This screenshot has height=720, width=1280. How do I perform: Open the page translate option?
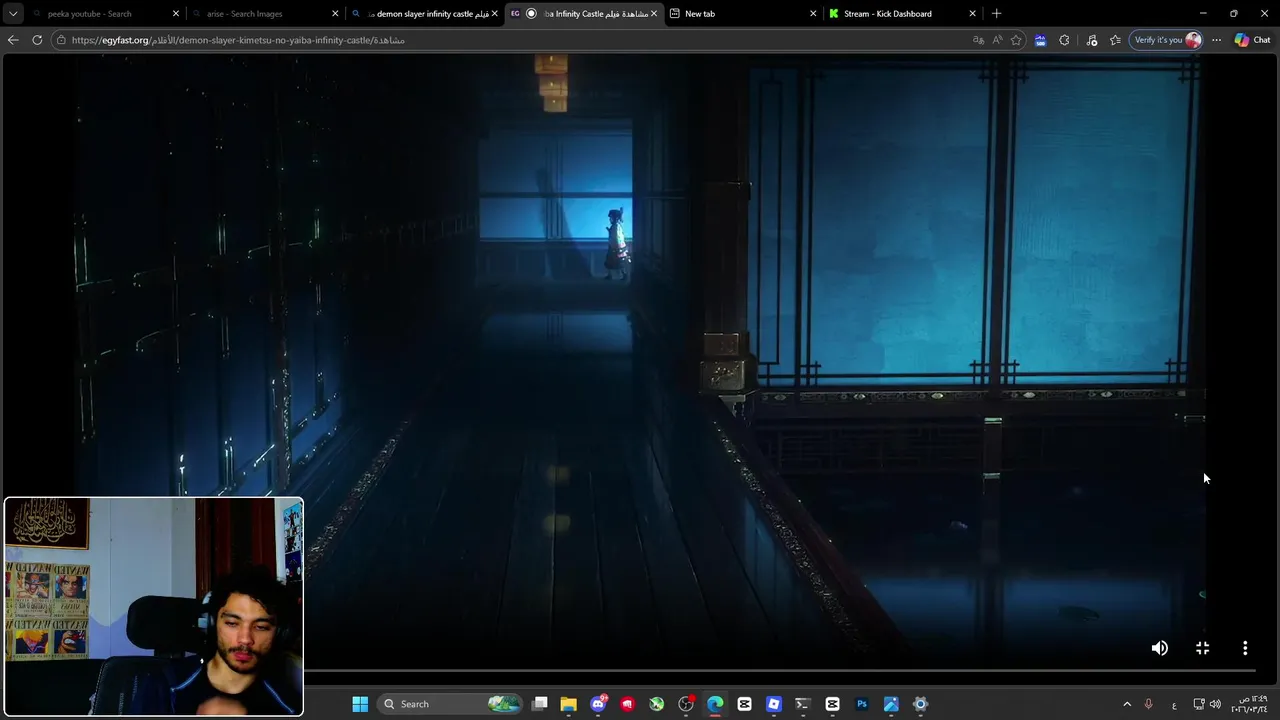click(978, 40)
